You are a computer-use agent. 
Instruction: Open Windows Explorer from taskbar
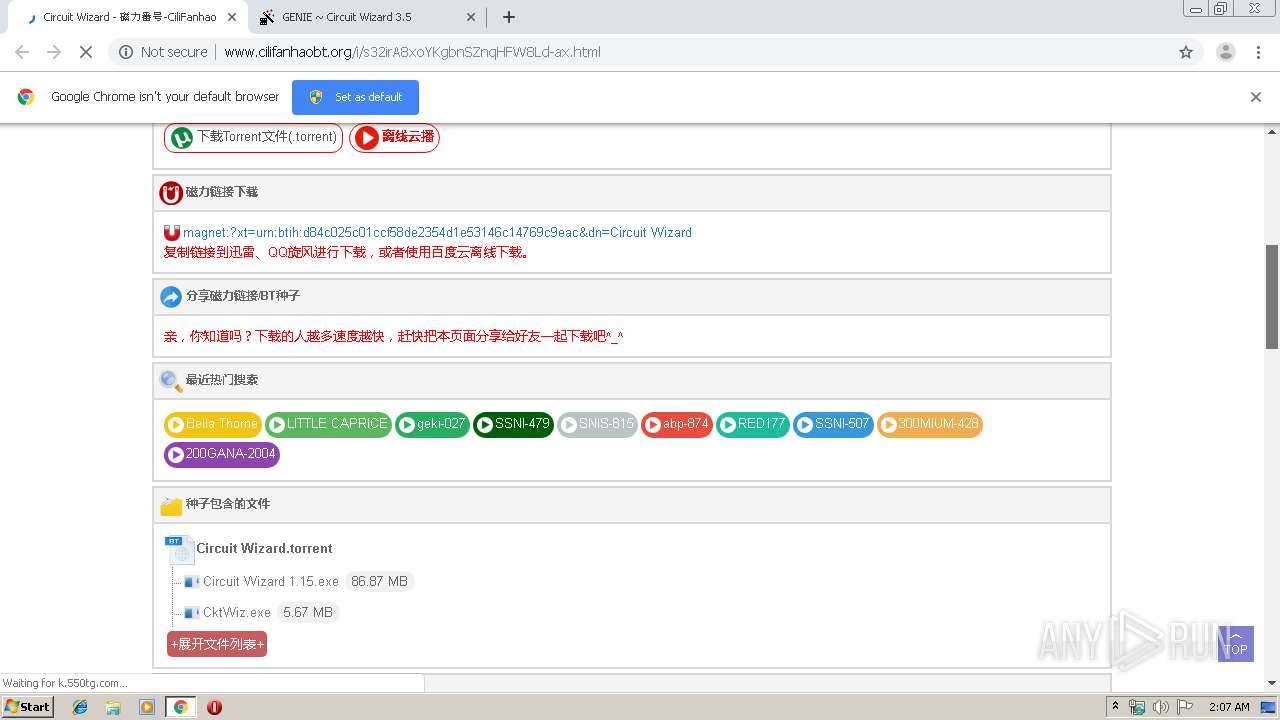(113, 707)
